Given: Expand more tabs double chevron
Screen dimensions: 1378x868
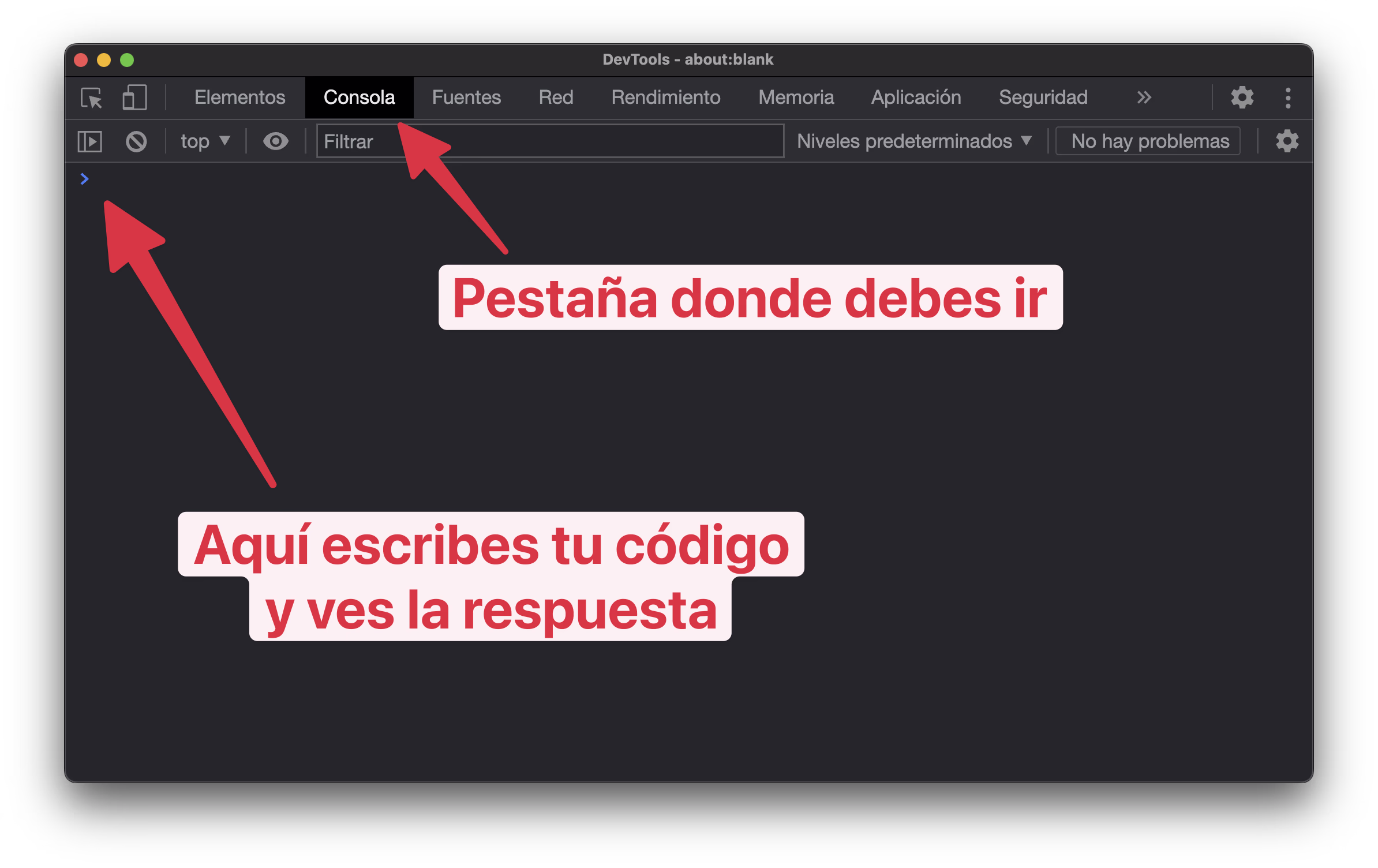Looking at the screenshot, I should tap(1144, 98).
